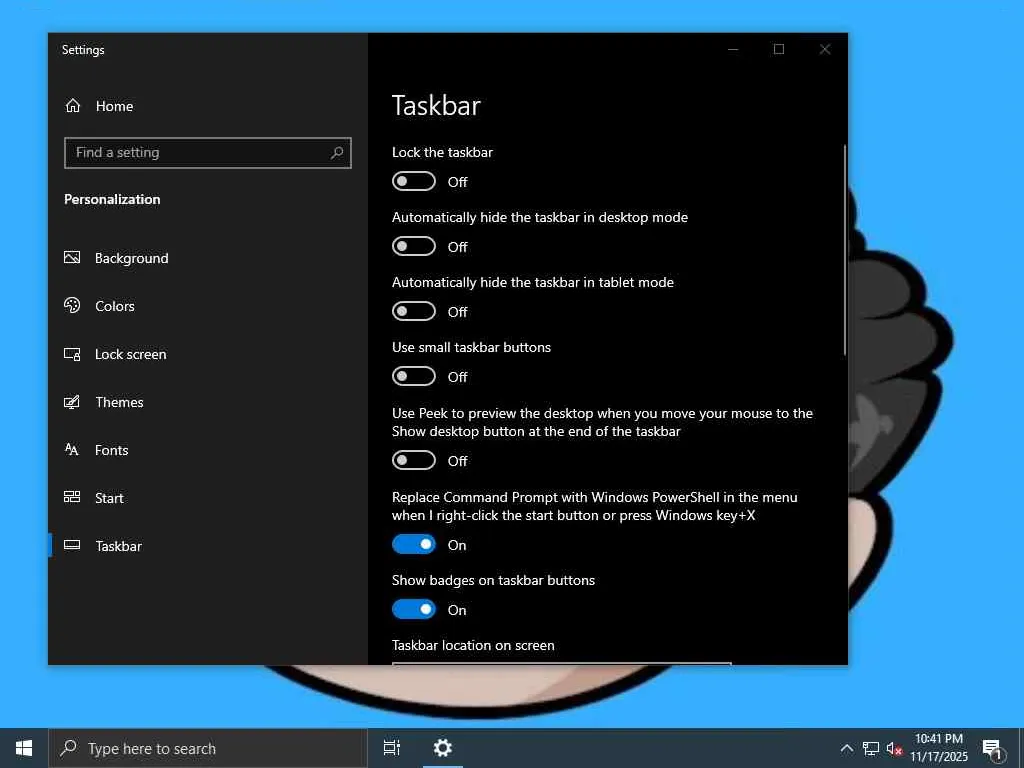
Task: Turn off Replace Command Prompt with PowerShell
Action: click(x=414, y=545)
